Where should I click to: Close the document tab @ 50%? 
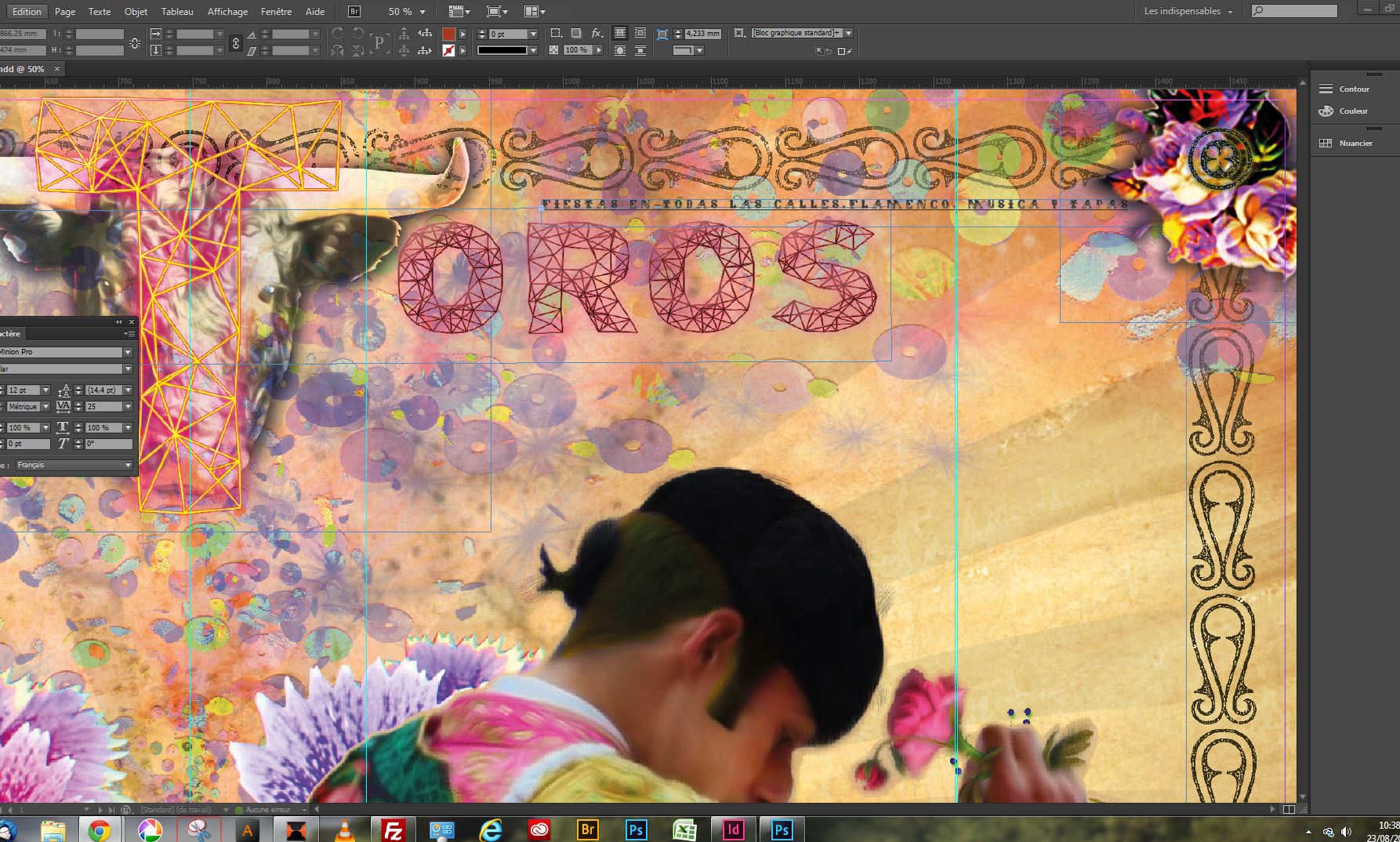(56, 69)
